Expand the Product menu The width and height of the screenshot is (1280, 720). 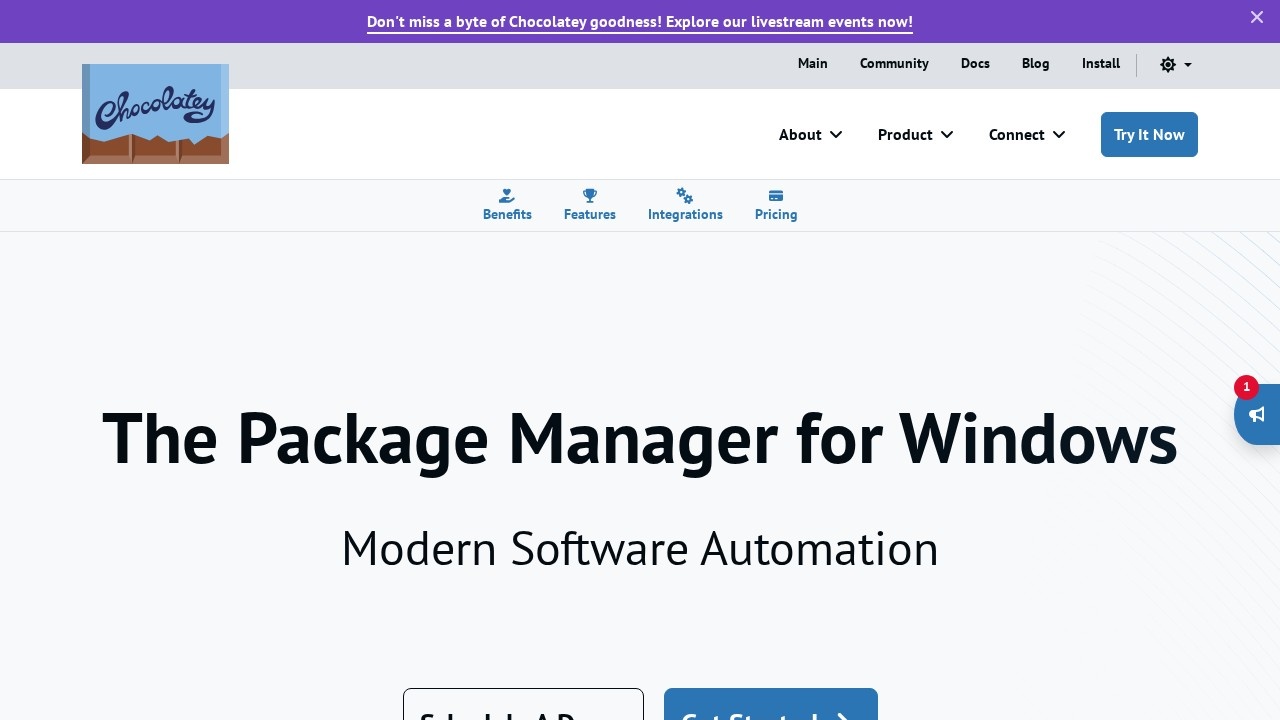point(916,135)
